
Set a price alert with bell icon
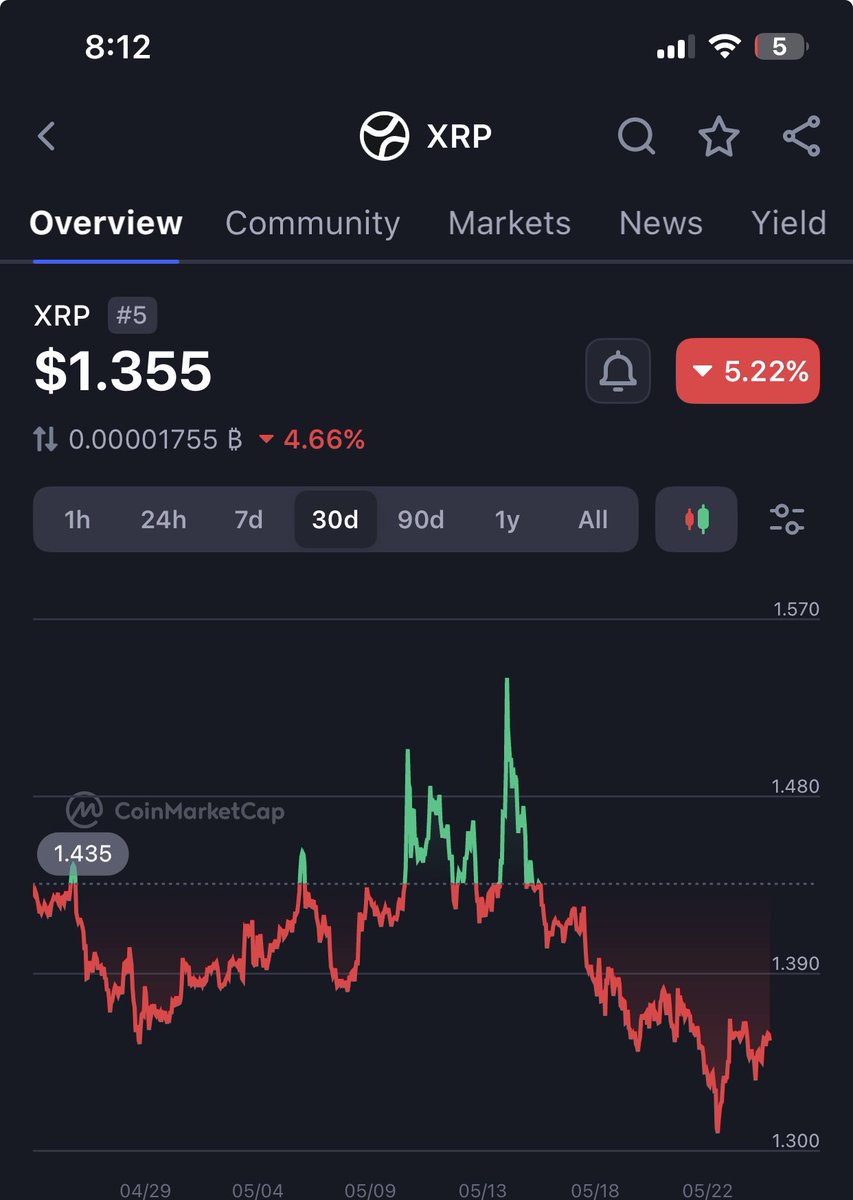pyautogui.click(x=618, y=371)
